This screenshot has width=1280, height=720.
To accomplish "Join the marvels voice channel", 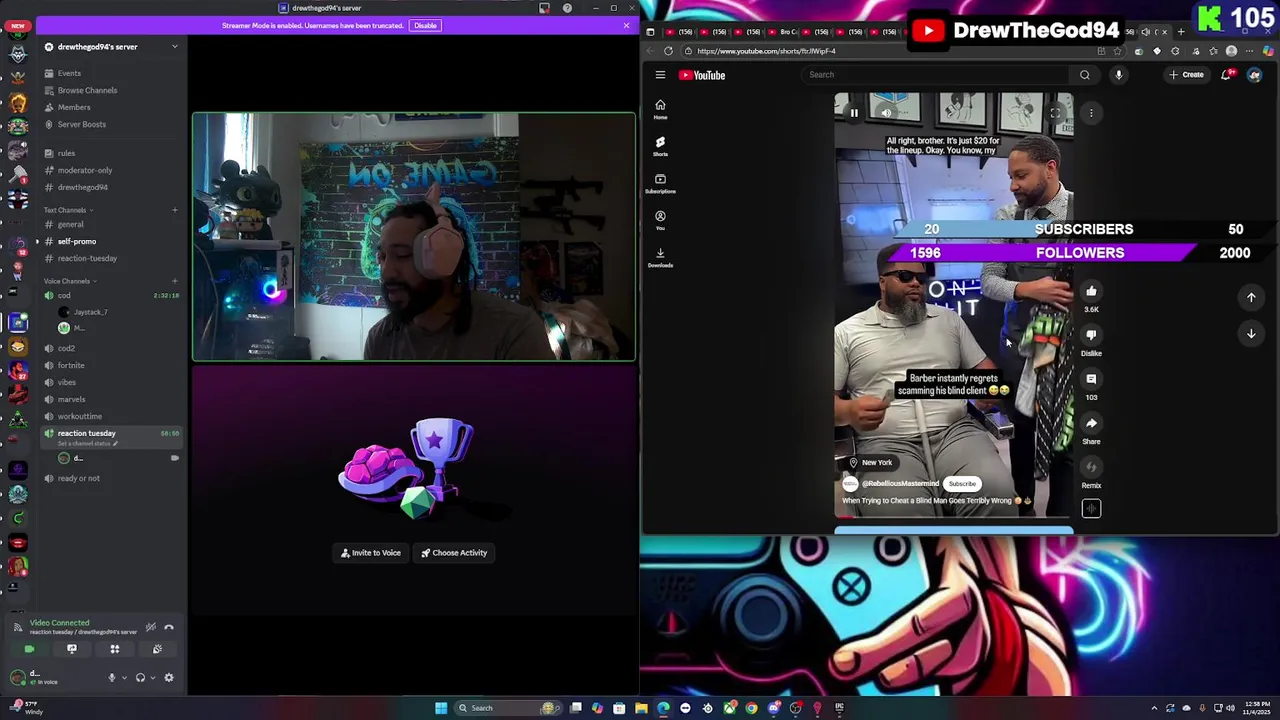I will click(71, 399).
